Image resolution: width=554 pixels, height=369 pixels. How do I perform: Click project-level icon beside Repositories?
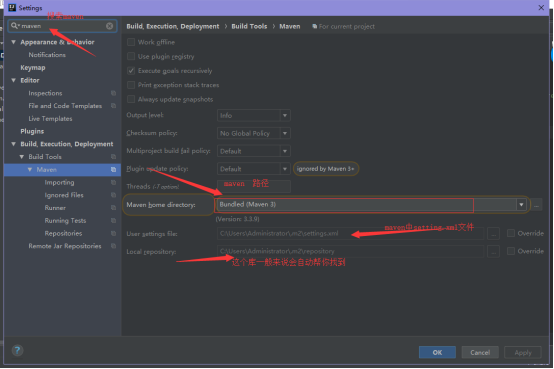pos(113,233)
